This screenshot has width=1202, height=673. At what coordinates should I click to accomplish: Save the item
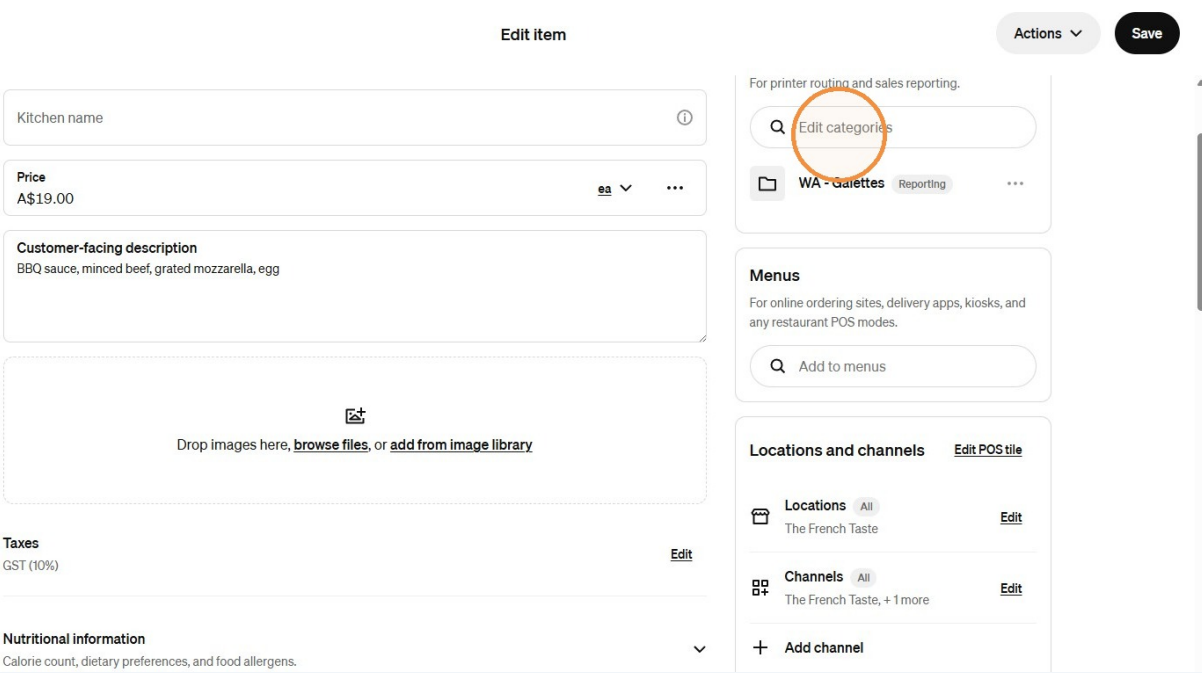click(x=1147, y=34)
